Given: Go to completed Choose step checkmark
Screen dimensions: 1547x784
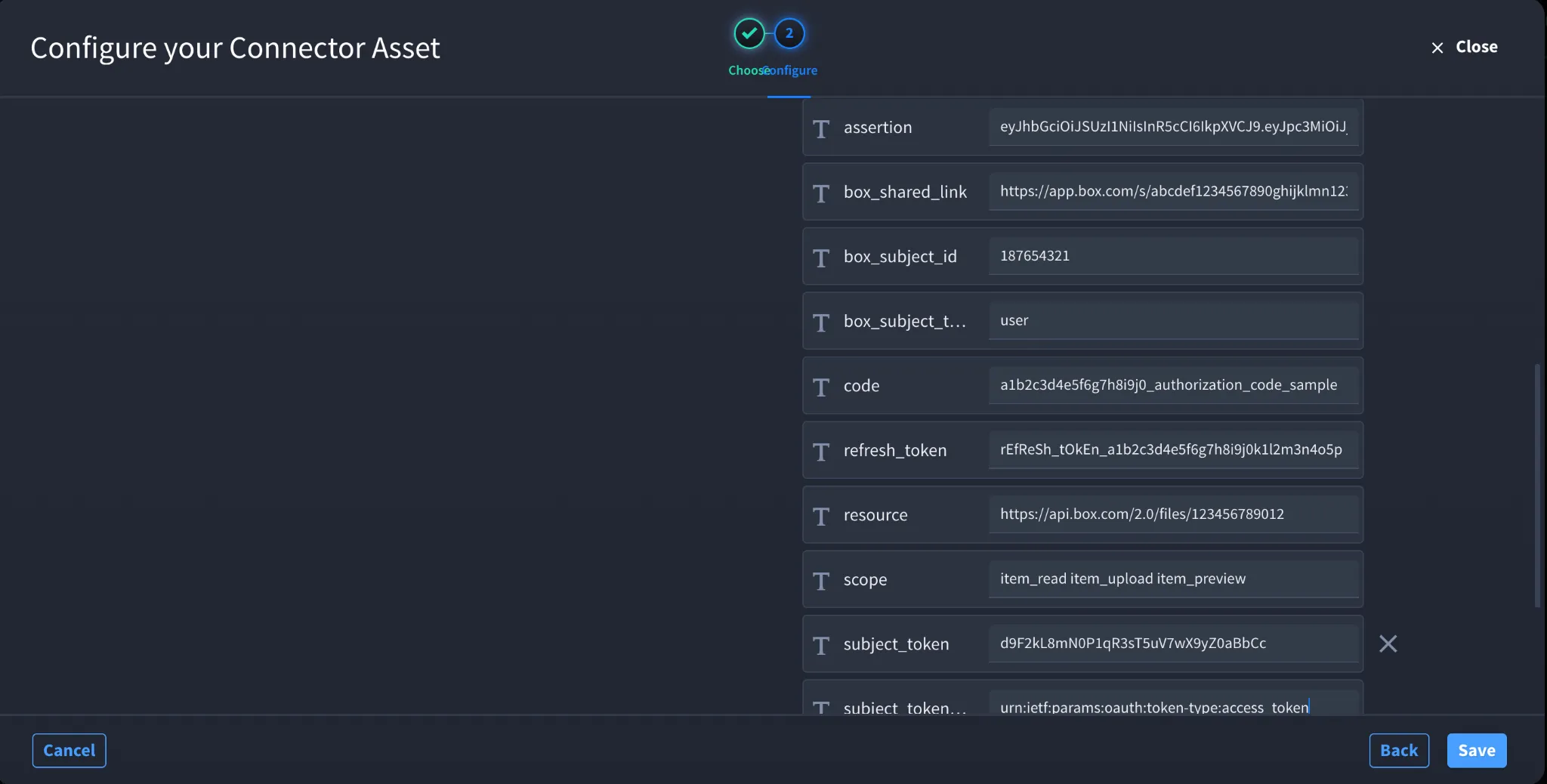Looking at the screenshot, I should pyautogui.click(x=749, y=33).
